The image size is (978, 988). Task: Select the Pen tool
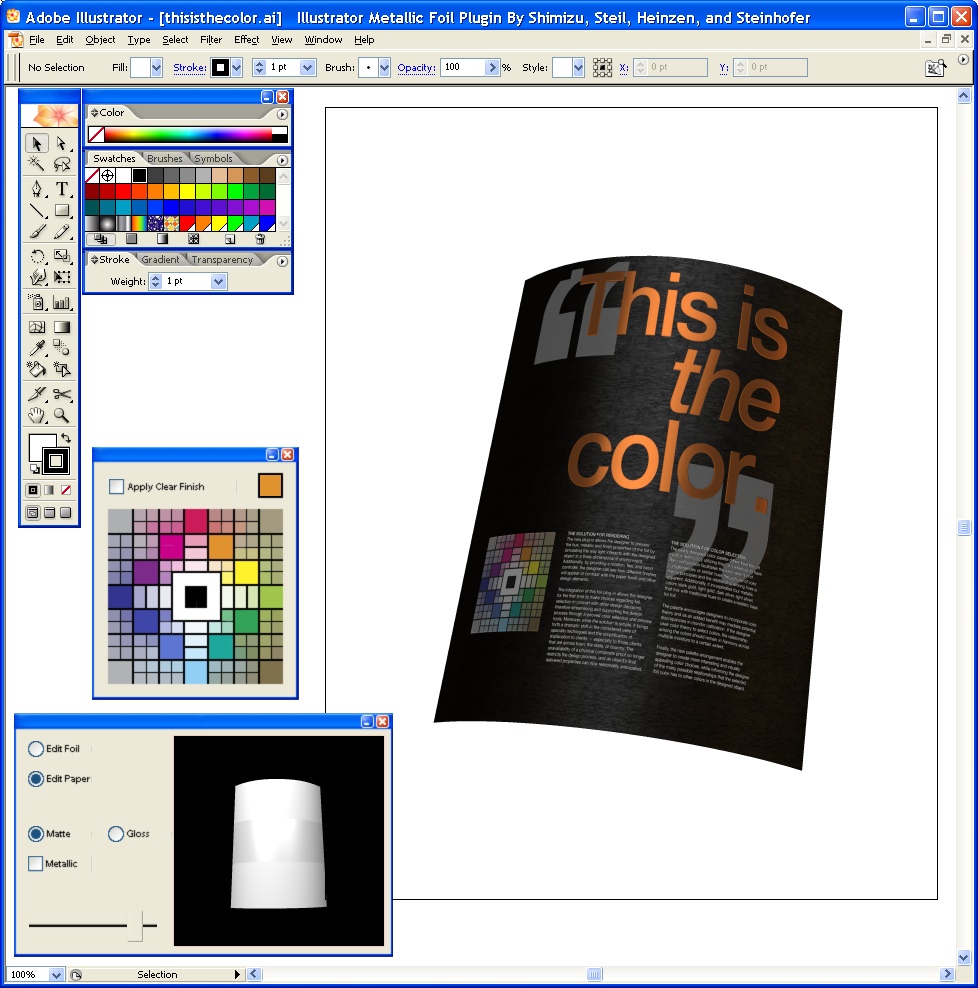37,189
